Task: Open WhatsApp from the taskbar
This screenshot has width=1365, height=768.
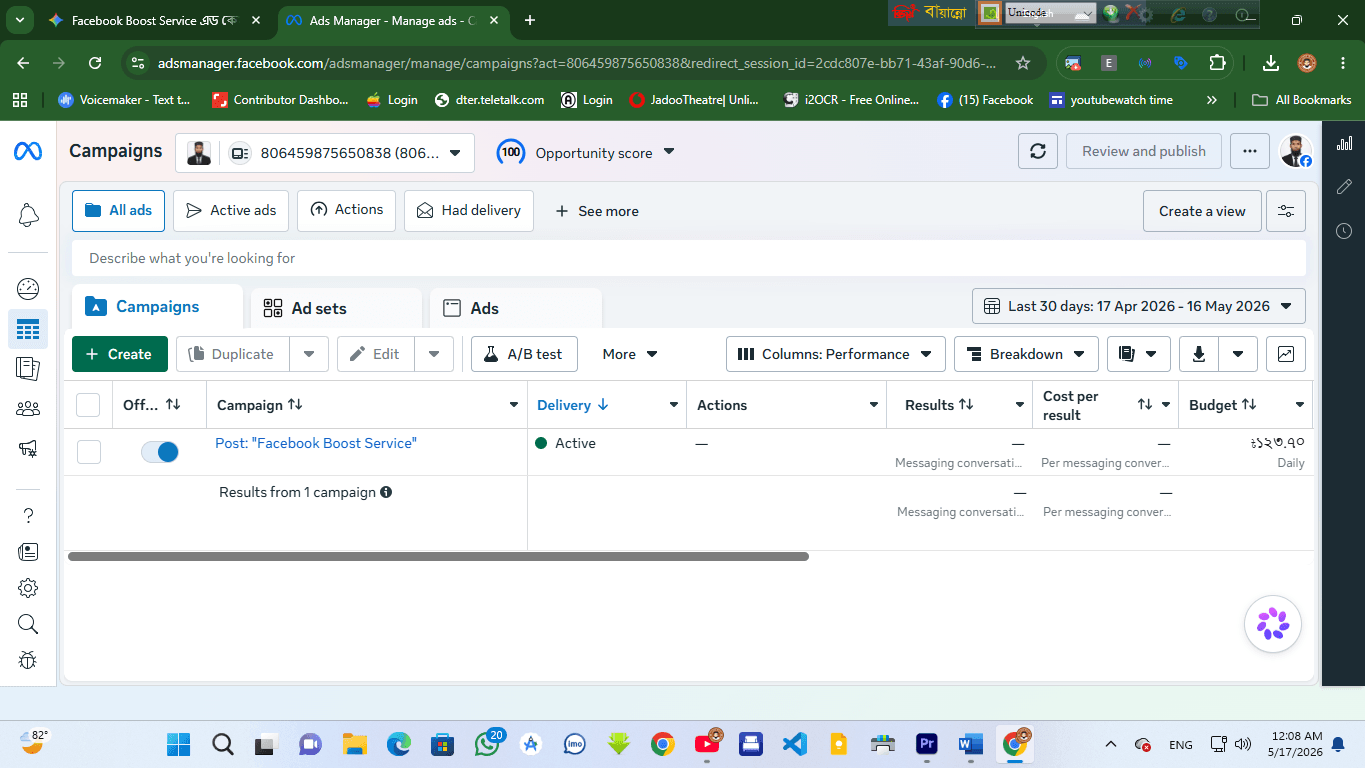Action: [x=488, y=744]
